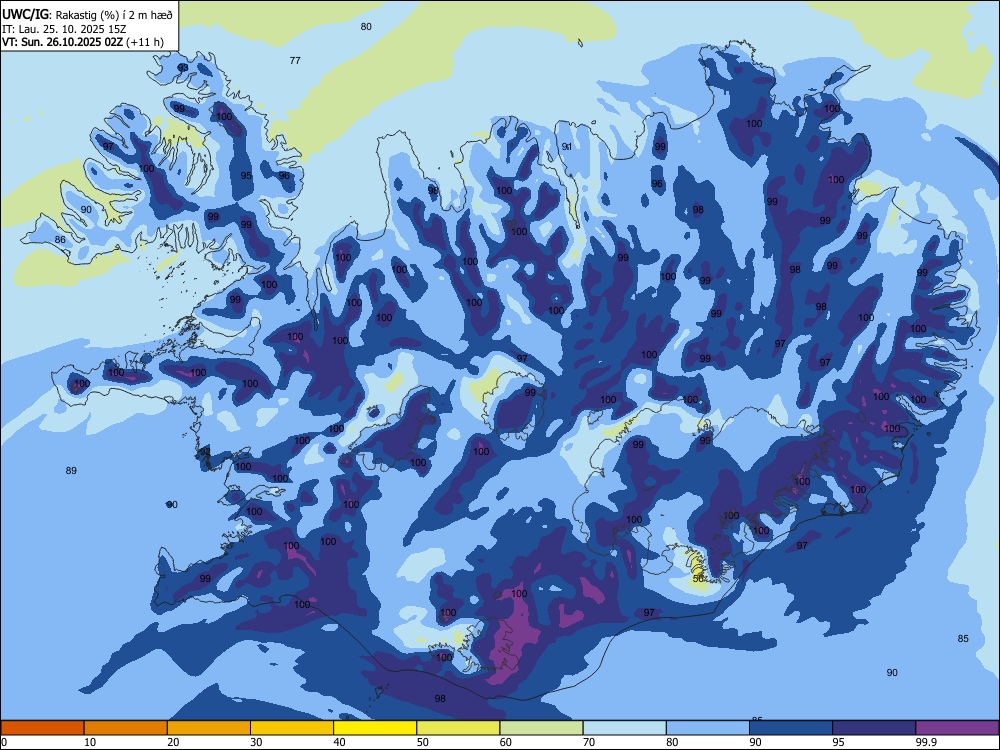Select the orange 10–20 legend color band
Viewport: 1000px width, 750px height.
(126, 728)
